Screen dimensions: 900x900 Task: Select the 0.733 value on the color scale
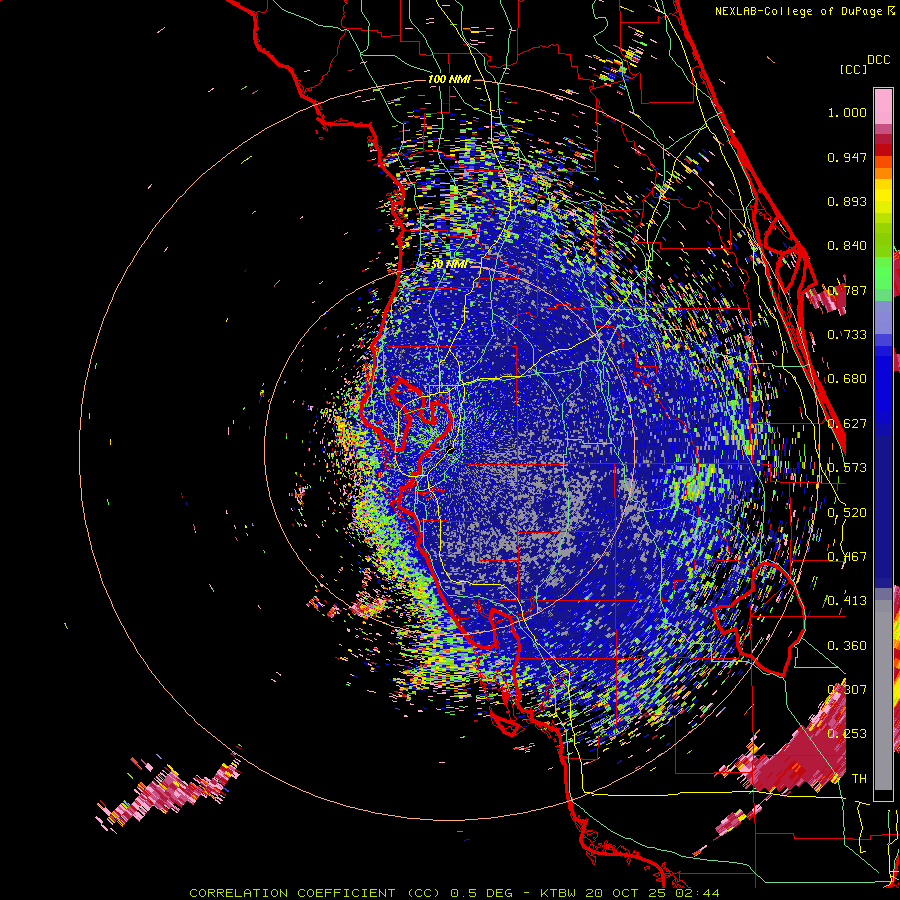847,335
